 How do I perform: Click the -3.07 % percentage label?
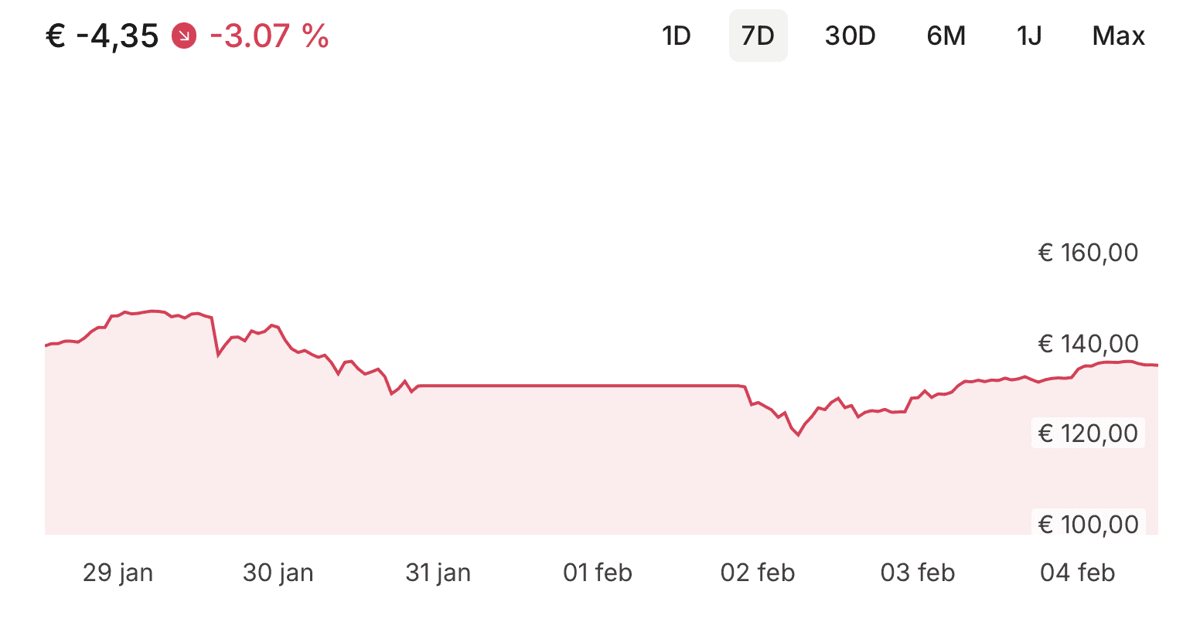coord(269,37)
